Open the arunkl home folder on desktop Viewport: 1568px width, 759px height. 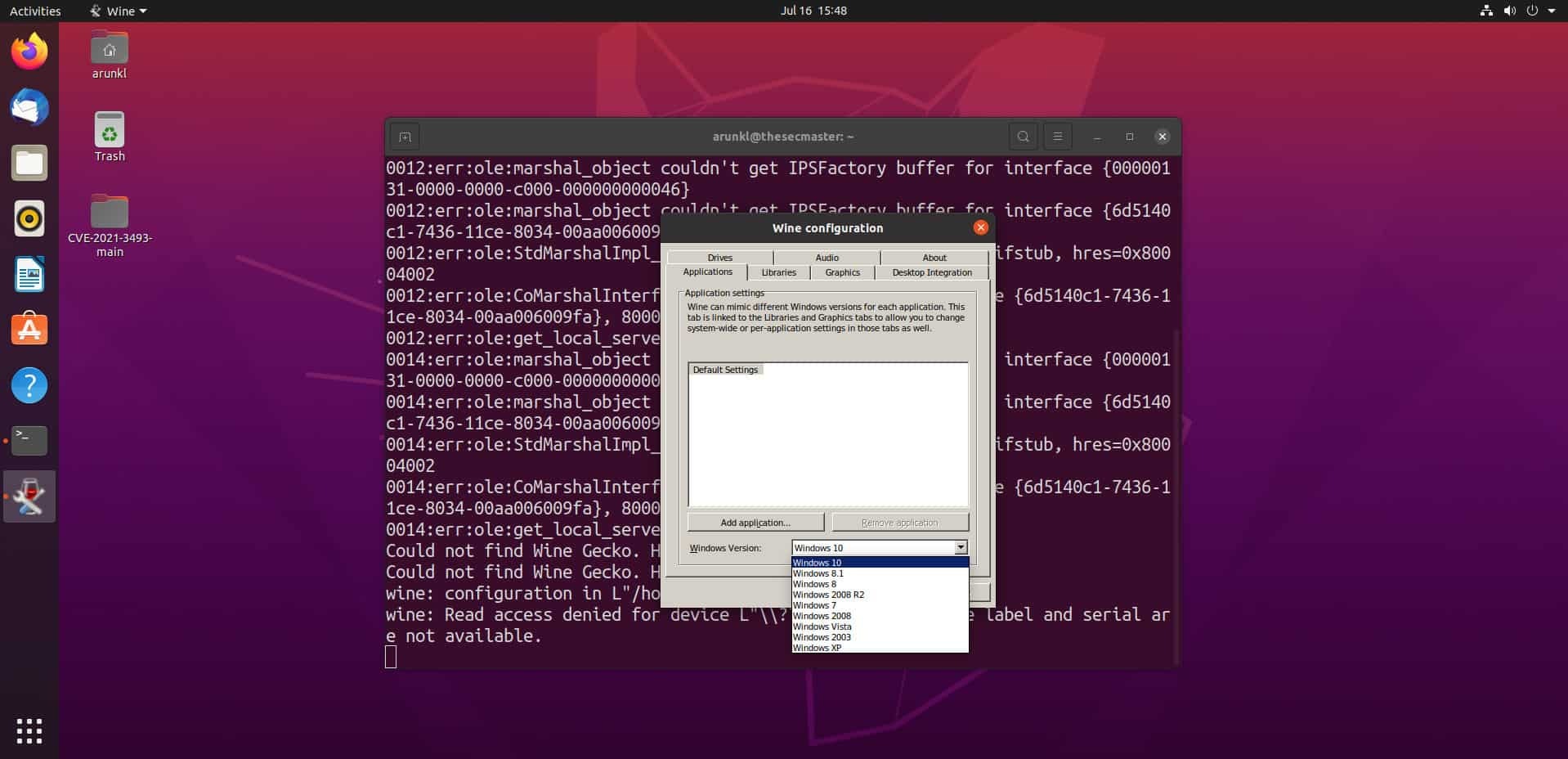pyautogui.click(x=109, y=56)
